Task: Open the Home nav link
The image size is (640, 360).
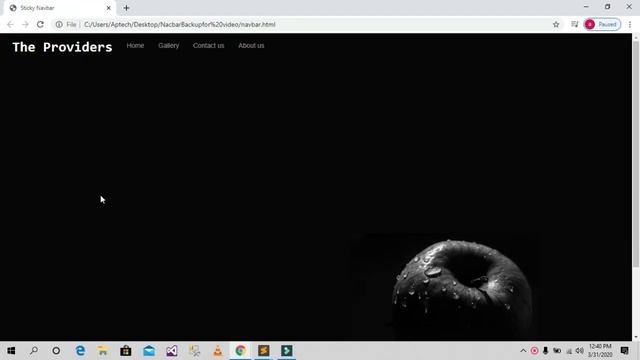Action: point(135,45)
